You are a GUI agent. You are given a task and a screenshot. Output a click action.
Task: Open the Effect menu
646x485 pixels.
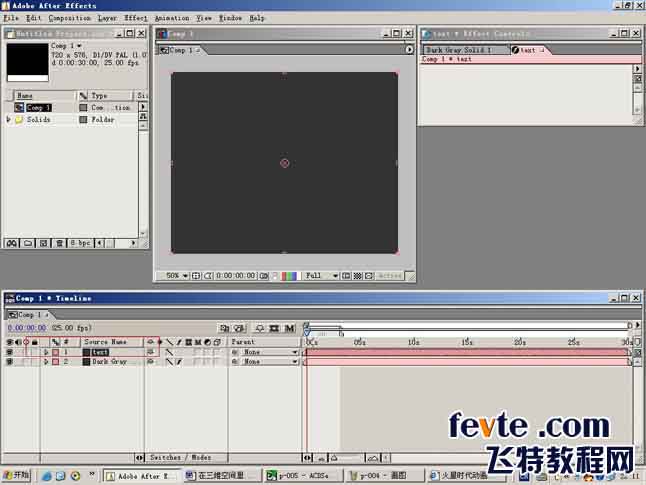click(136, 18)
